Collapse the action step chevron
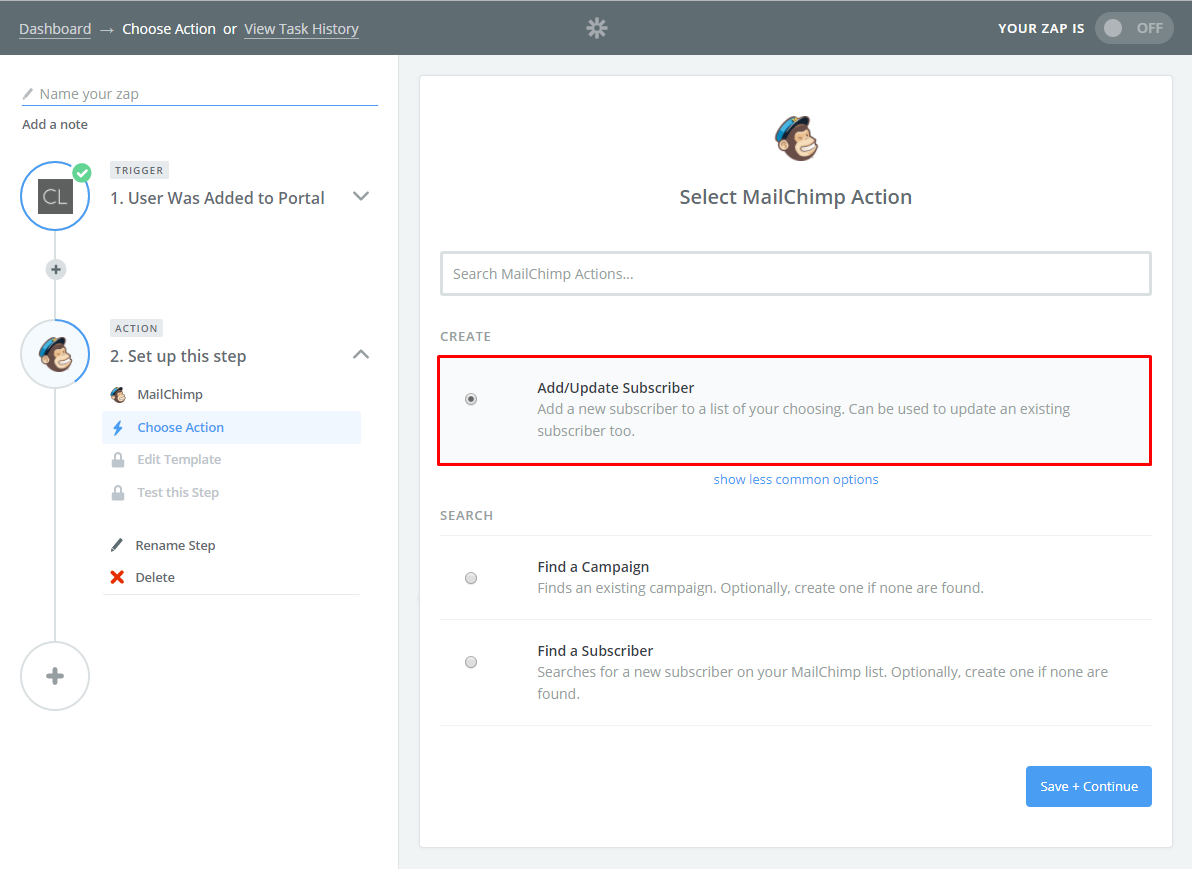 coord(361,354)
